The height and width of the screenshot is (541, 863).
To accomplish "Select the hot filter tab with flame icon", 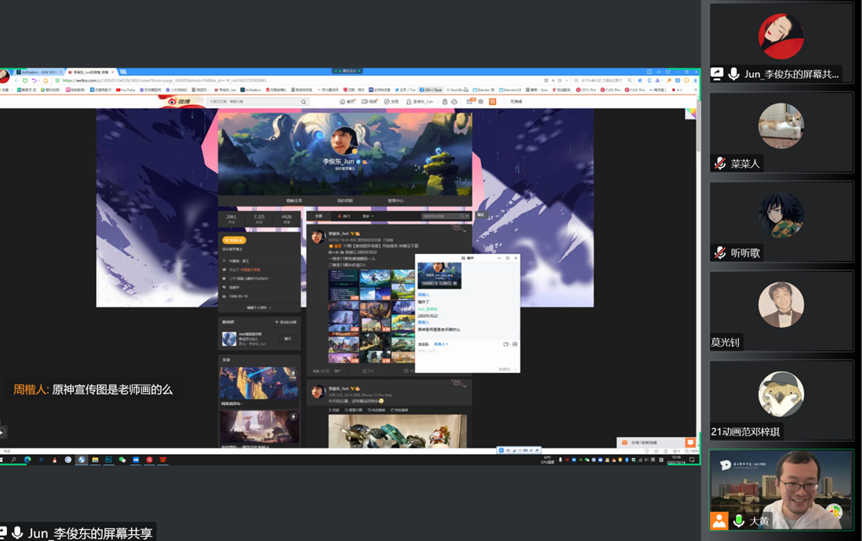I will point(344,216).
